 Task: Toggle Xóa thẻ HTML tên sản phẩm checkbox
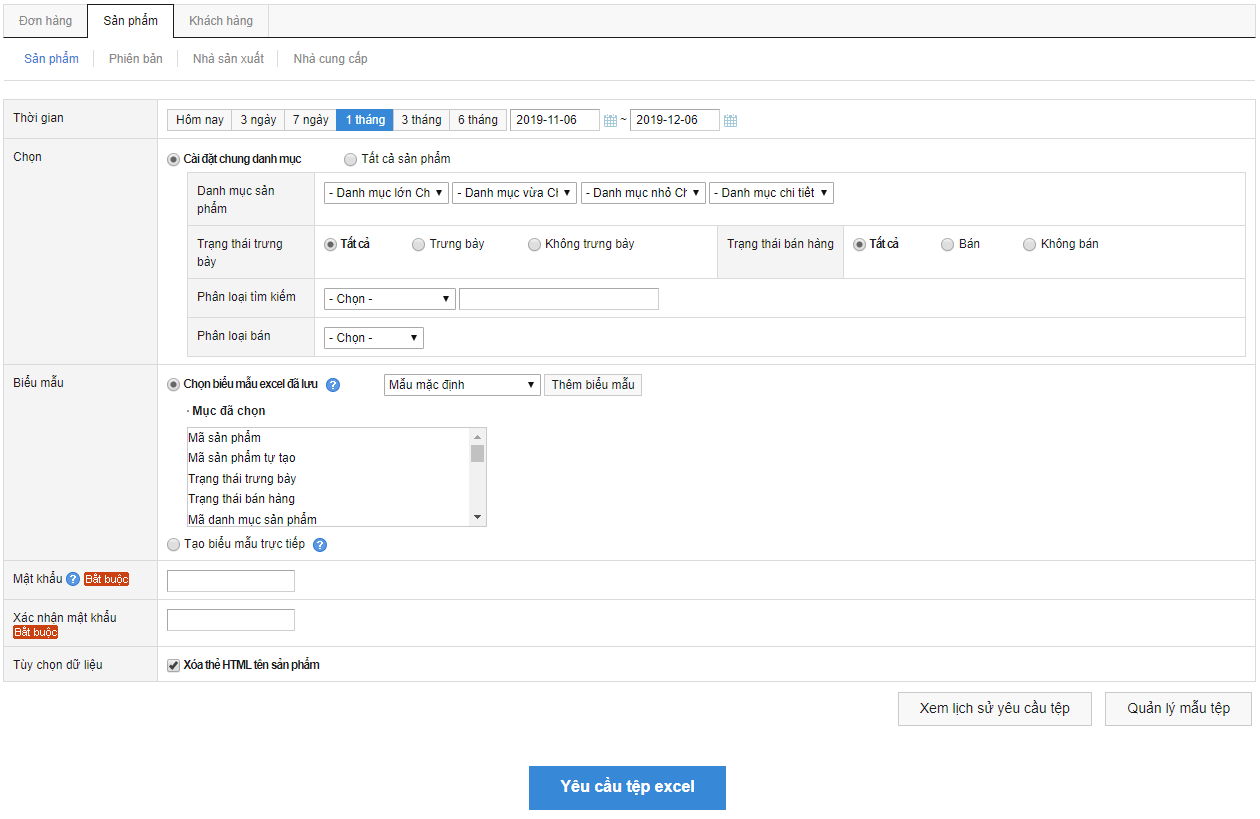click(x=174, y=665)
